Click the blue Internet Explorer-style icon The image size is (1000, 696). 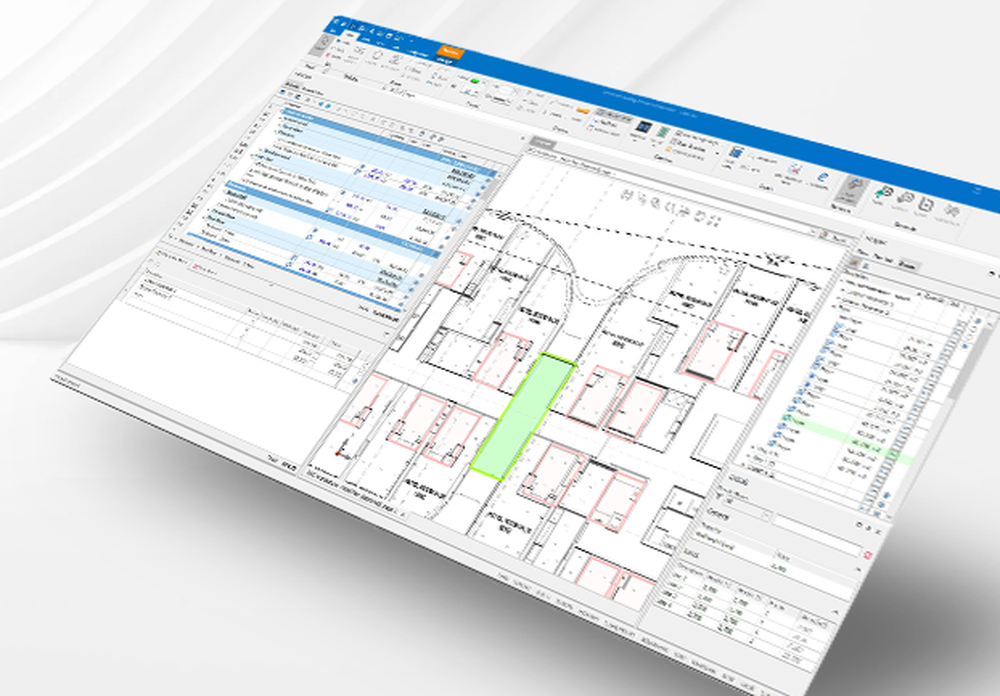tap(822, 176)
